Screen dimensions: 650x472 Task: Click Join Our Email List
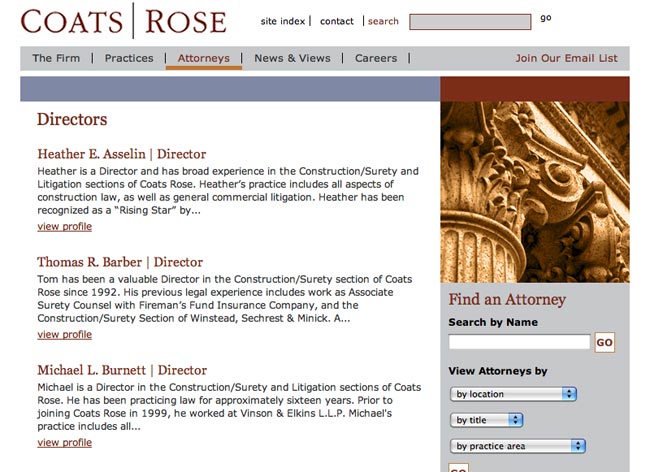coord(567,58)
